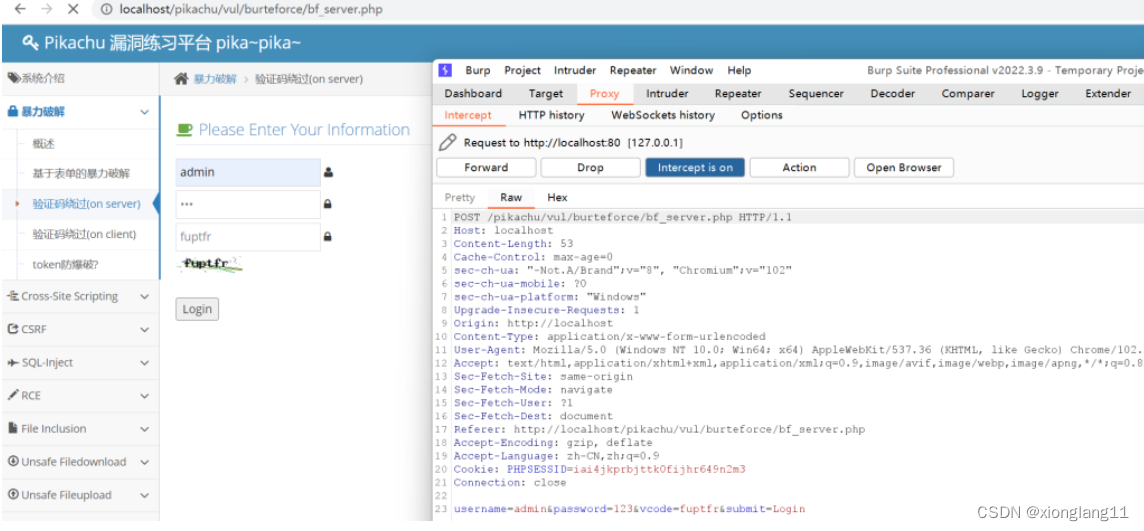Expand the File Inclusion section chevron
Screen dimensions: 1144x531
pyautogui.click(x=144, y=429)
